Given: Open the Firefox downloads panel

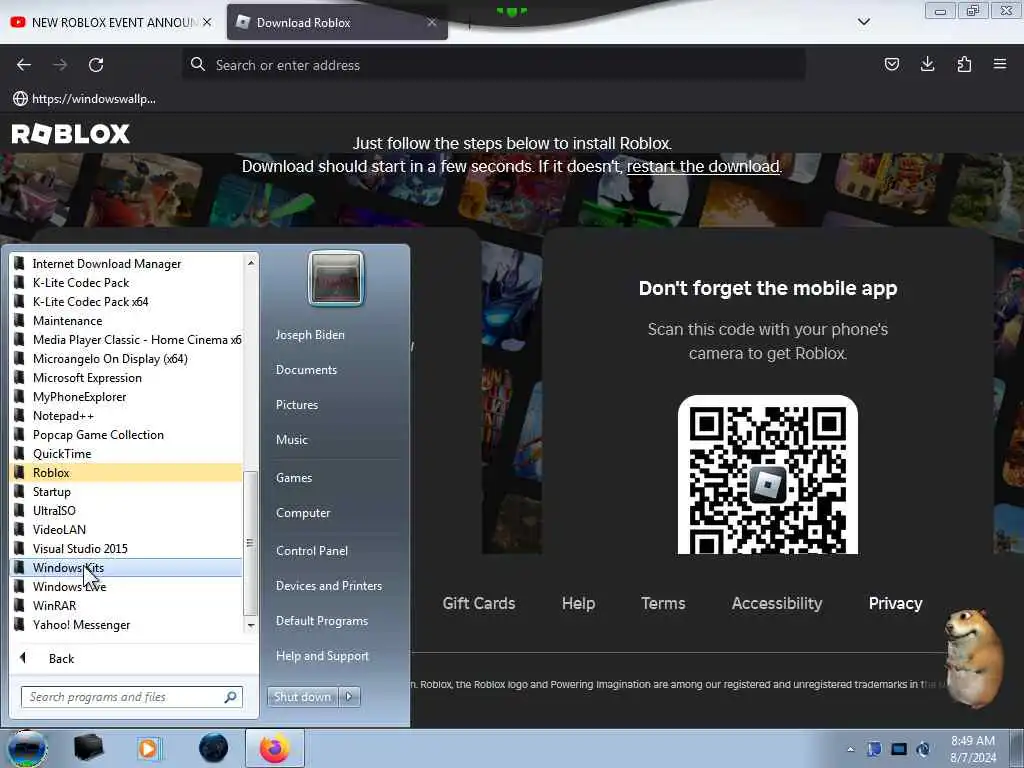Looking at the screenshot, I should tap(927, 64).
